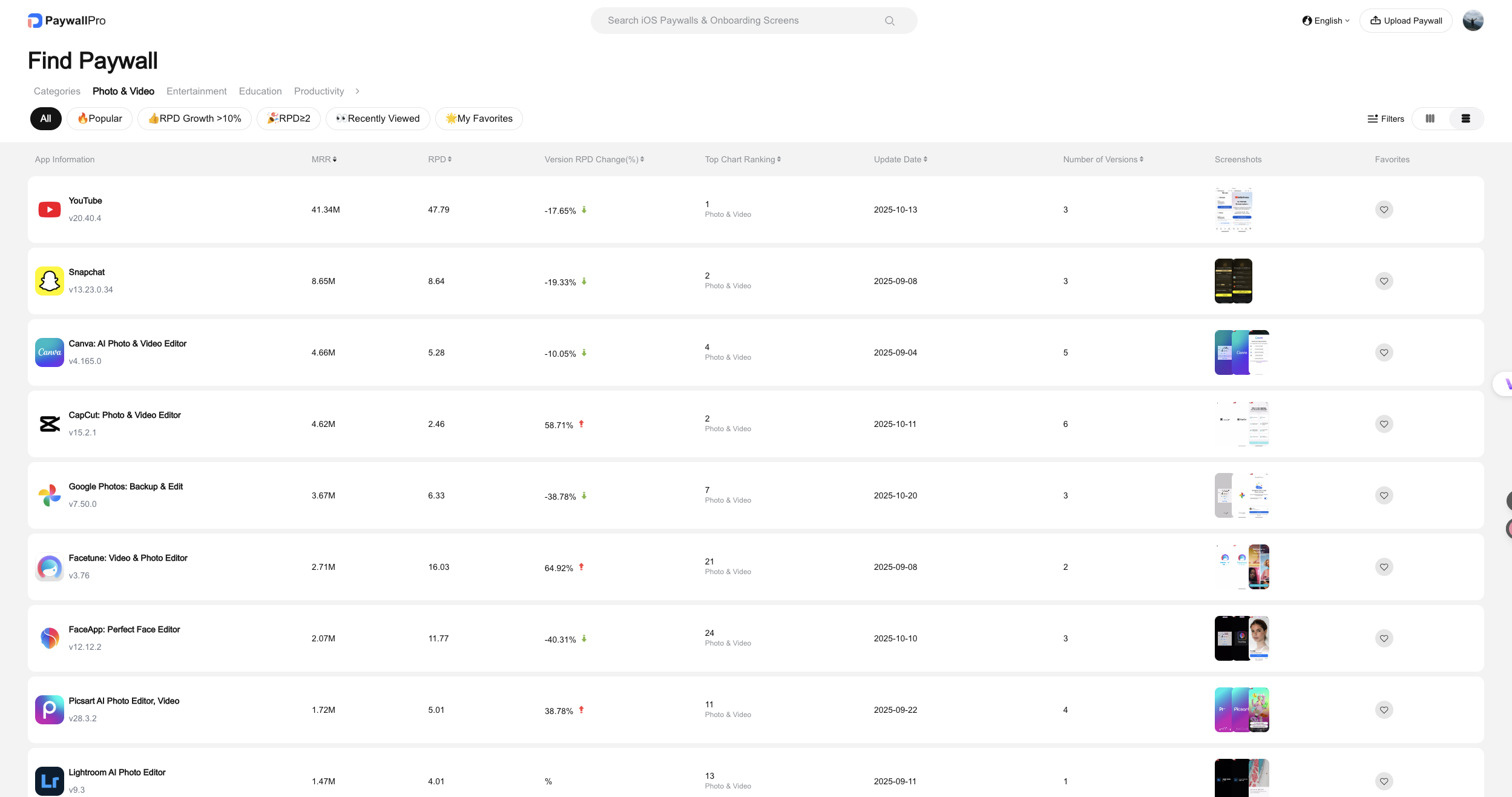1512x797 pixels.
Task: Apply the RPD Growth >10% filter
Action: click(x=194, y=119)
